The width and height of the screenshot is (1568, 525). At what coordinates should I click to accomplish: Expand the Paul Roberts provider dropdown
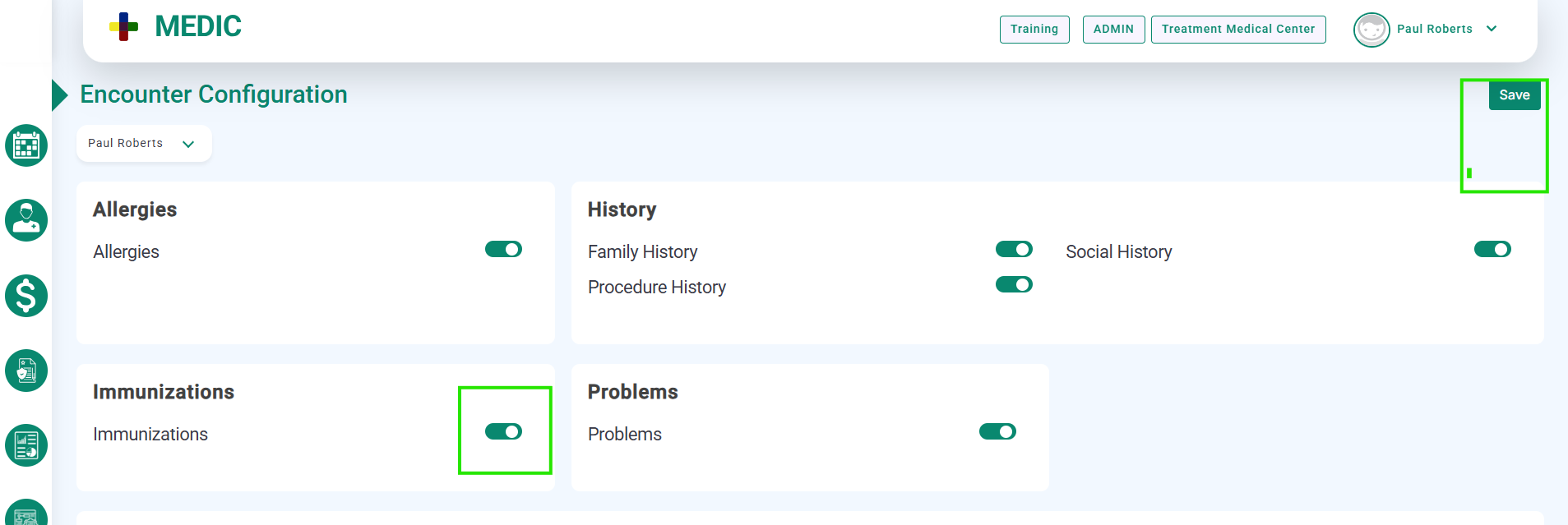click(144, 144)
